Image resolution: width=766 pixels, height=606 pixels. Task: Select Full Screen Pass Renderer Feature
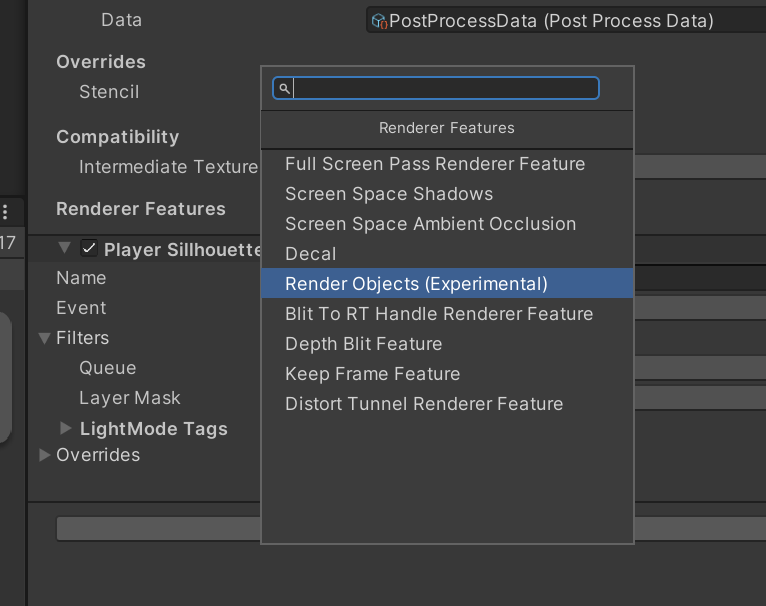tap(435, 164)
